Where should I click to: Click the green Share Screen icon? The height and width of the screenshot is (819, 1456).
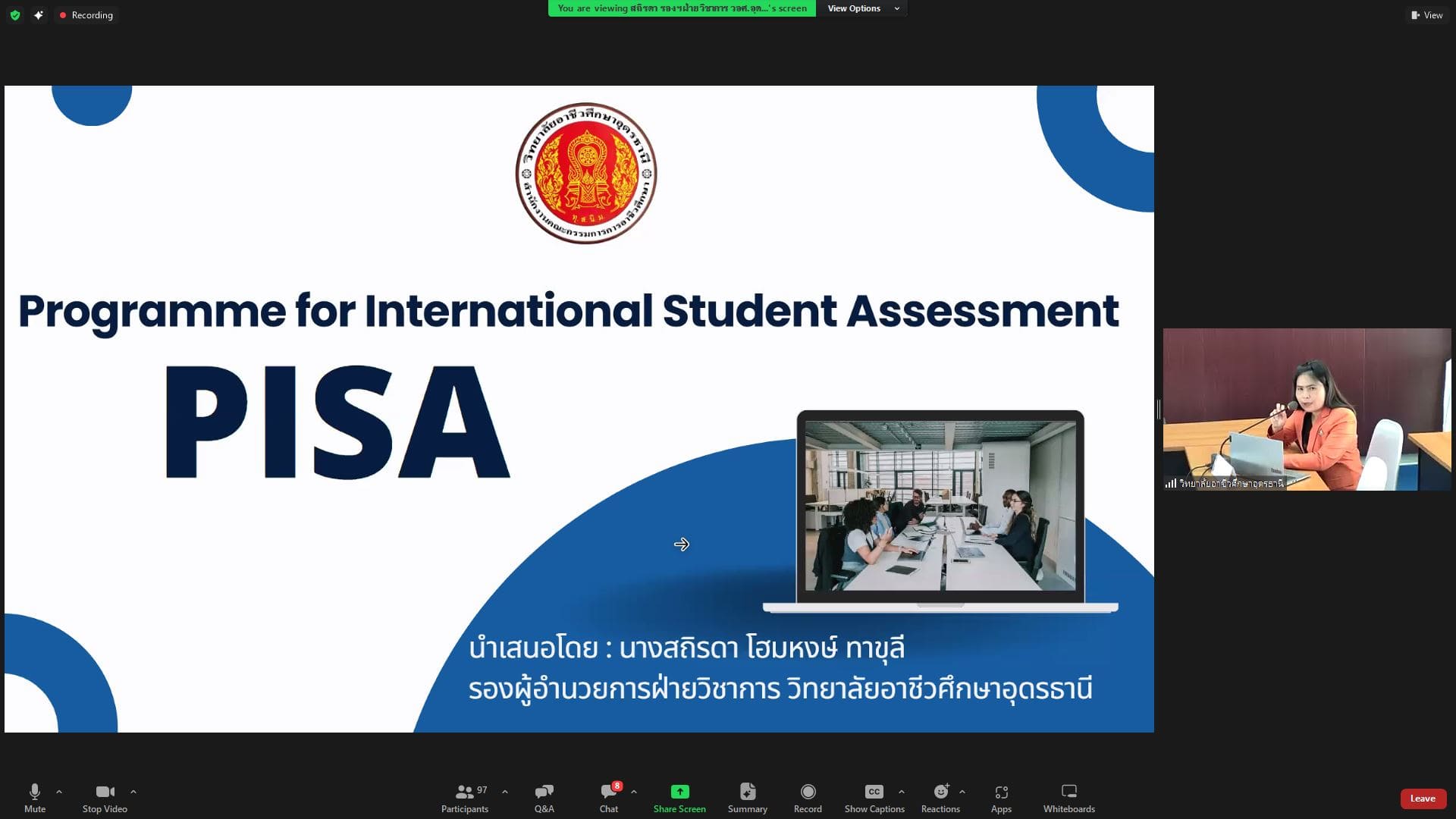[x=679, y=792]
